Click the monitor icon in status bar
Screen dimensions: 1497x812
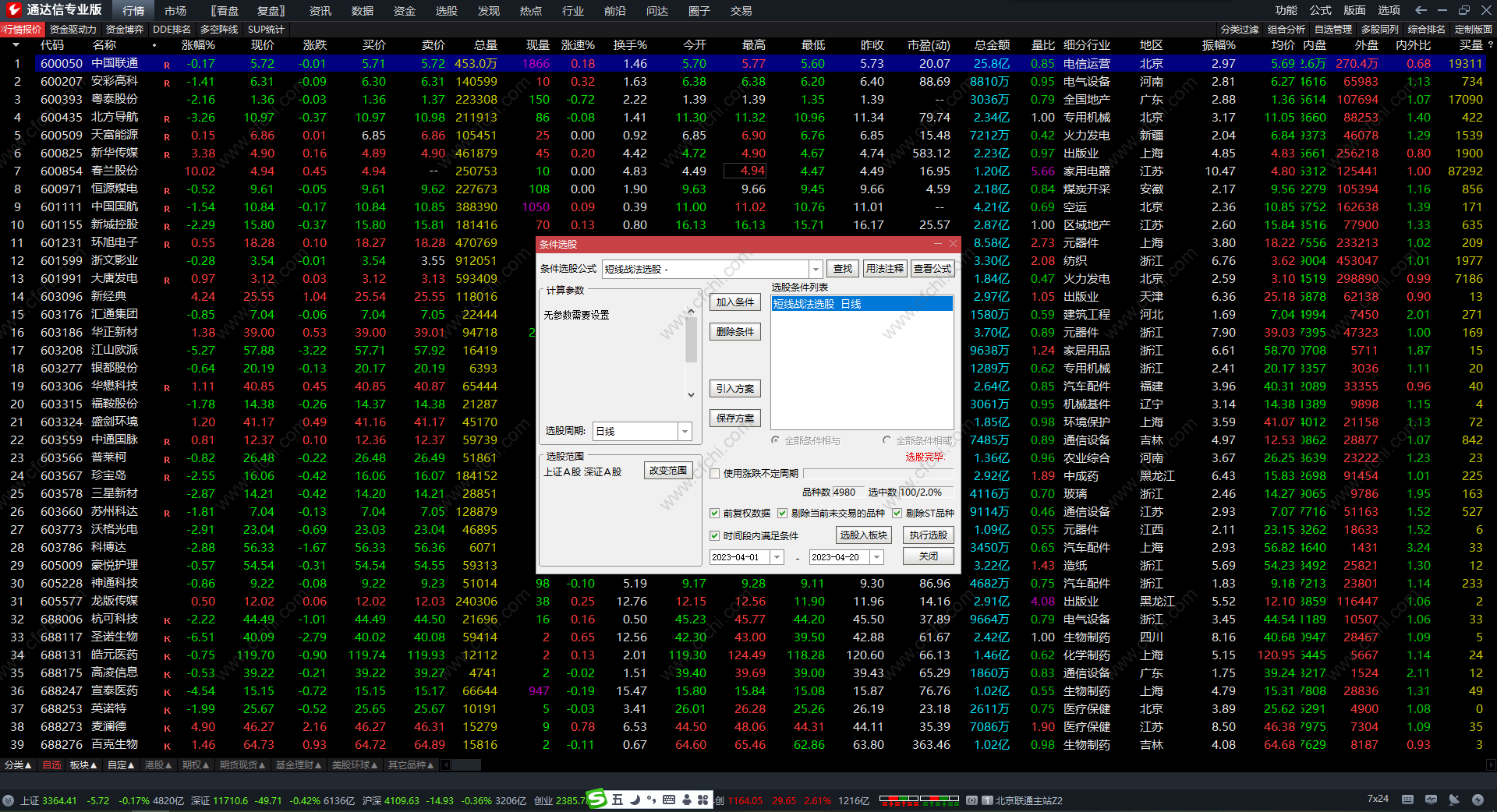(x=1431, y=800)
